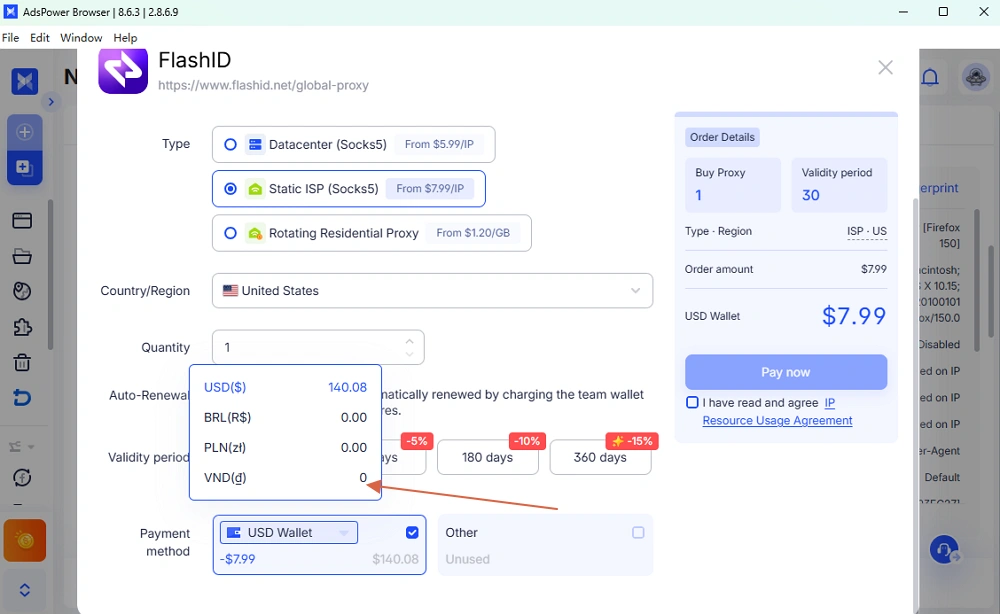Click the blue undo arrow sidebar icon

[22, 398]
